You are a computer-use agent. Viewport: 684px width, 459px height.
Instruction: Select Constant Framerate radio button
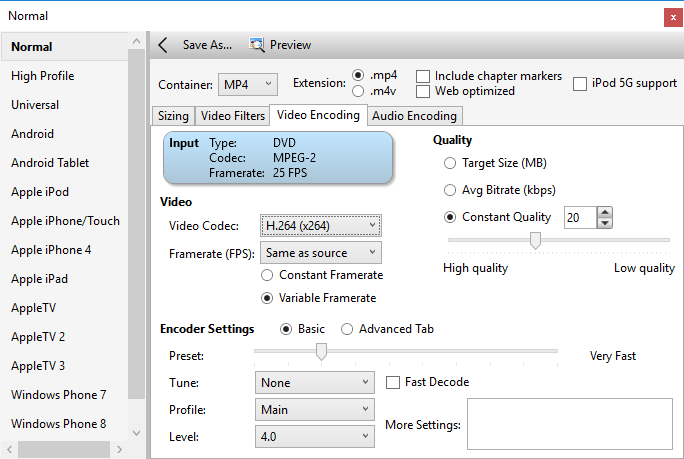(267, 275)
